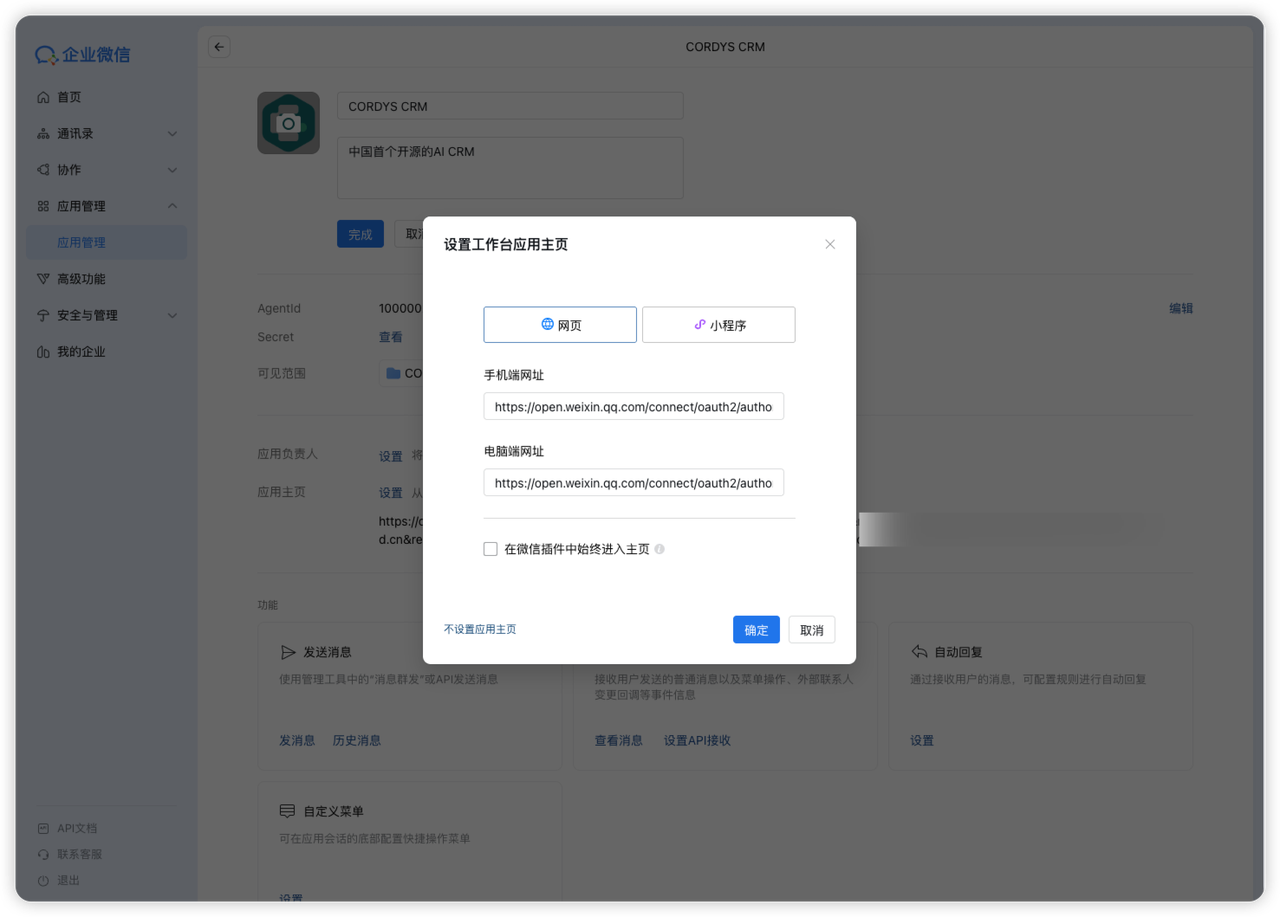Screen dimensions: 1280x917
Task: Click the globe icon on 网页 tab
Action: click(547, 324)
